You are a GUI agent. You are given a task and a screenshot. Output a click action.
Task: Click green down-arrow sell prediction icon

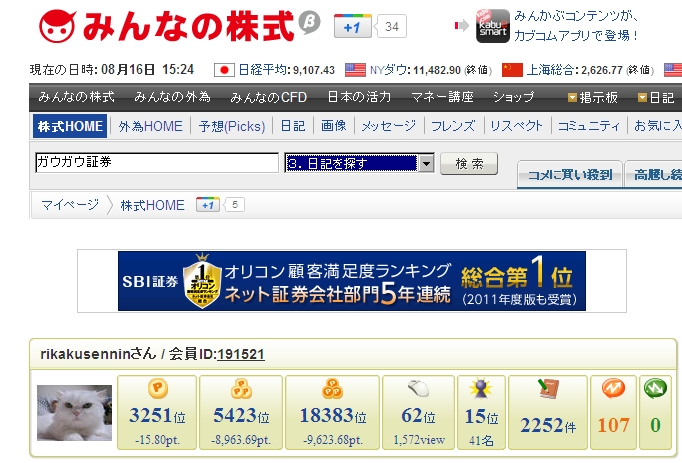pyautogui.click(x=655, y=388)
